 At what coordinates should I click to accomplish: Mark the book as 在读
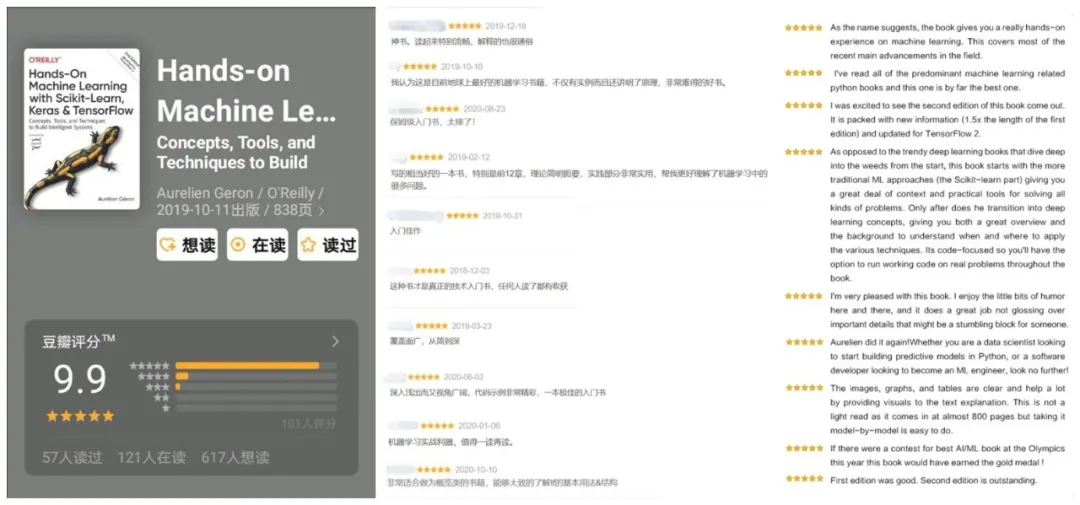(258, 245)
